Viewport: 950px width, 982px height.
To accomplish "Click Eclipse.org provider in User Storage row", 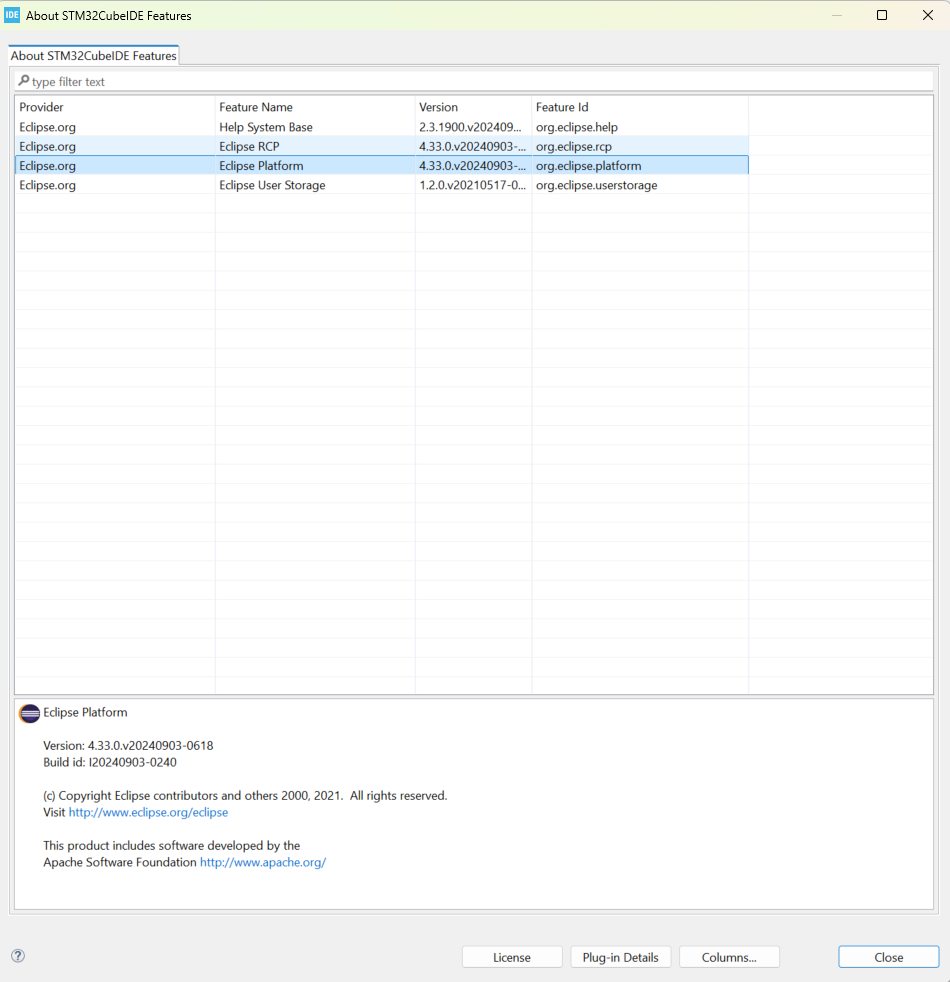I will point(48,185).
